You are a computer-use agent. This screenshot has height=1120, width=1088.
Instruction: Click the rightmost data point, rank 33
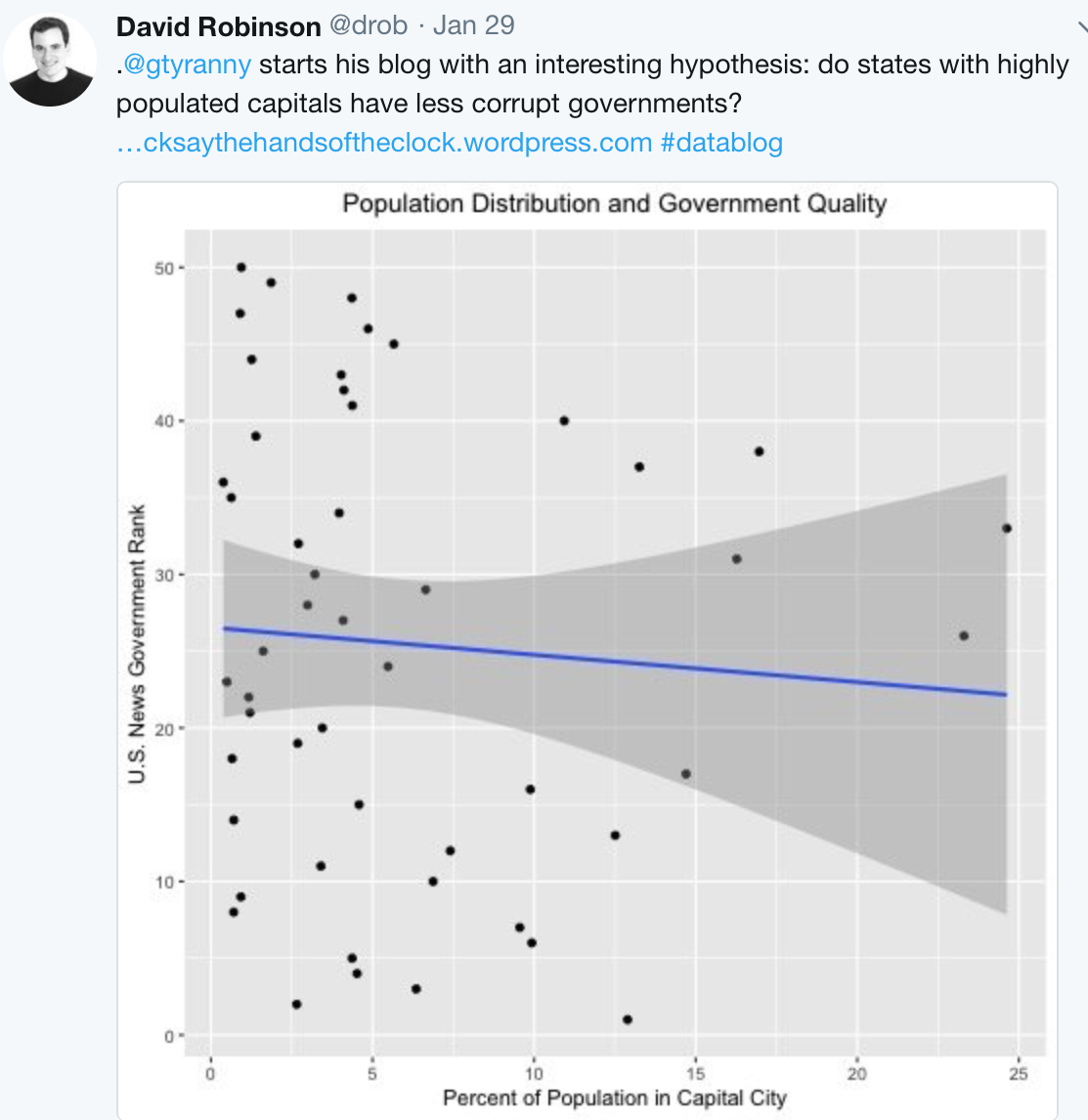pyautogui.click(x=1007, y=528)
